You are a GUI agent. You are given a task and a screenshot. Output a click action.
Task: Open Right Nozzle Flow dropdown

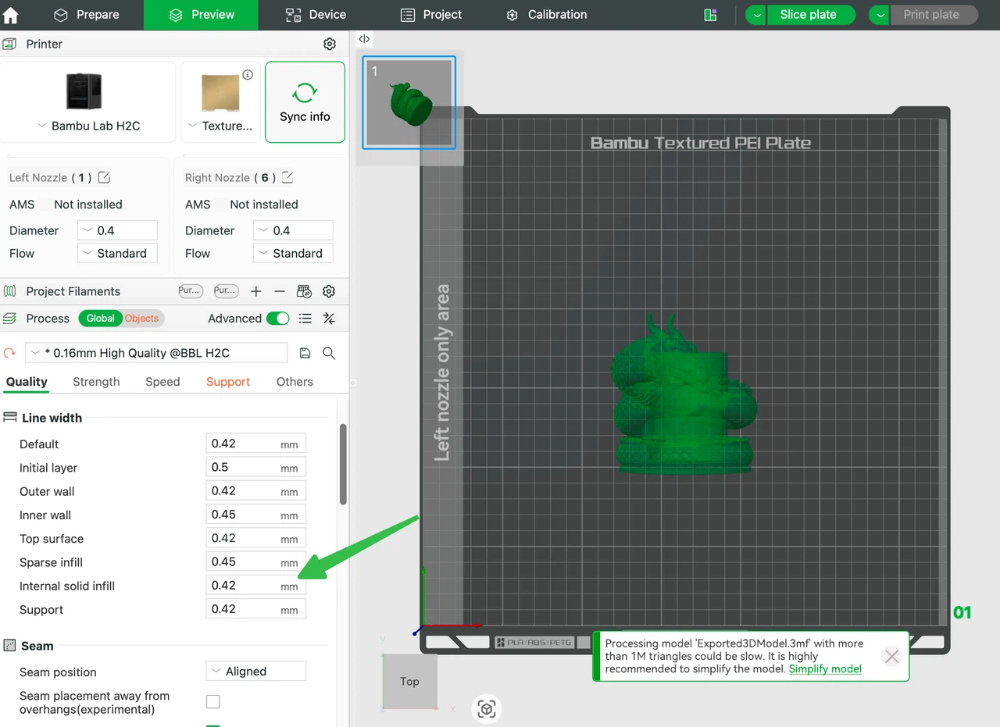293,253
